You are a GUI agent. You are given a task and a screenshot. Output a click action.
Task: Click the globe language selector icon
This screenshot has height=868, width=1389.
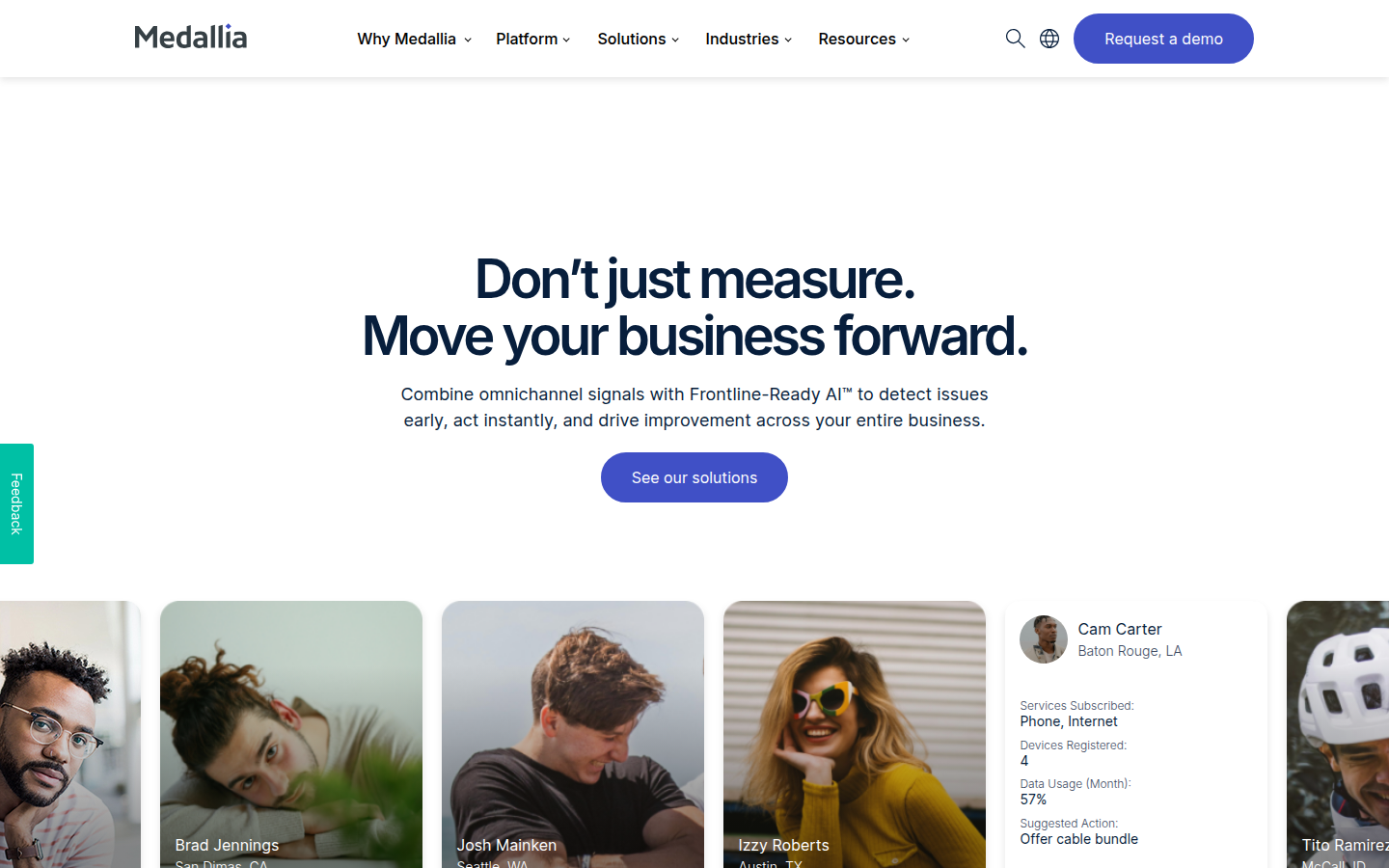click(x=1049, y=39)
